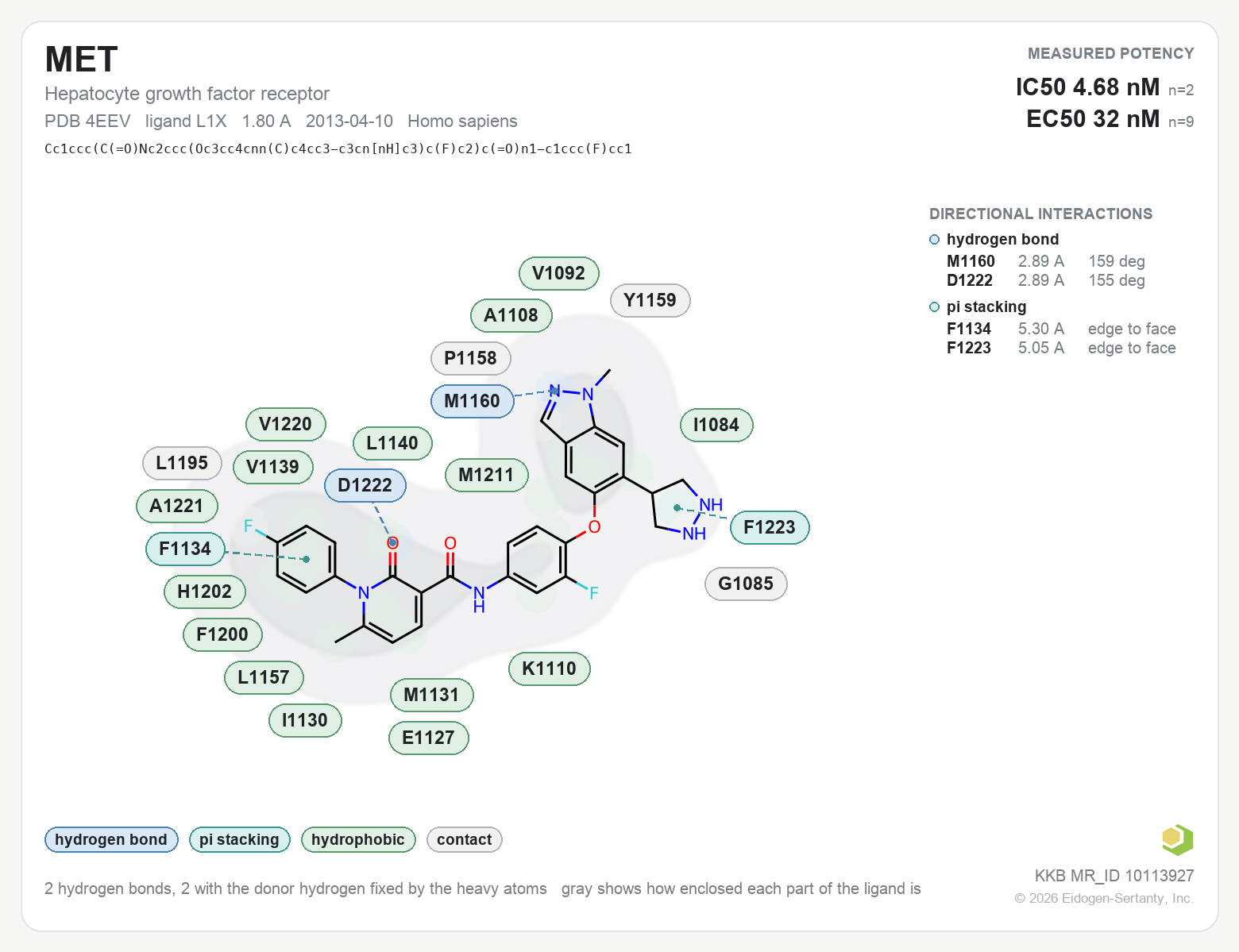This screenshot has height=952, width=1239.
Task: Click the KKB MR_ID 10113927 text
Action: (1114, 876)
